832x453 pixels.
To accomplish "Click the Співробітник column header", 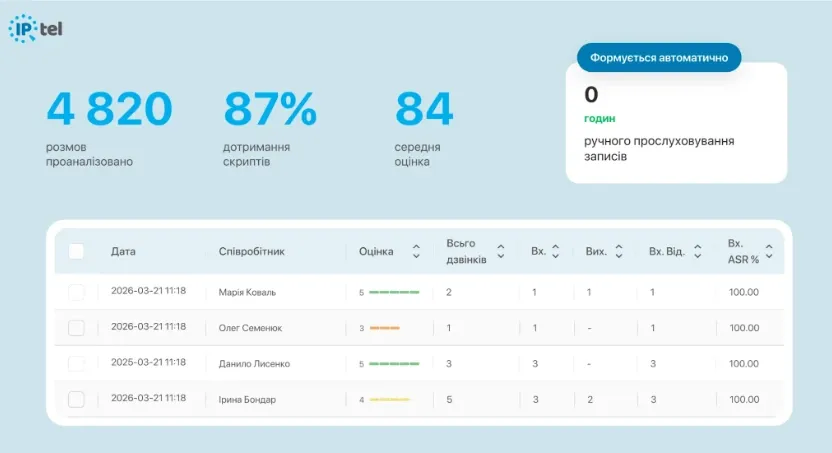I will (252, 251).
